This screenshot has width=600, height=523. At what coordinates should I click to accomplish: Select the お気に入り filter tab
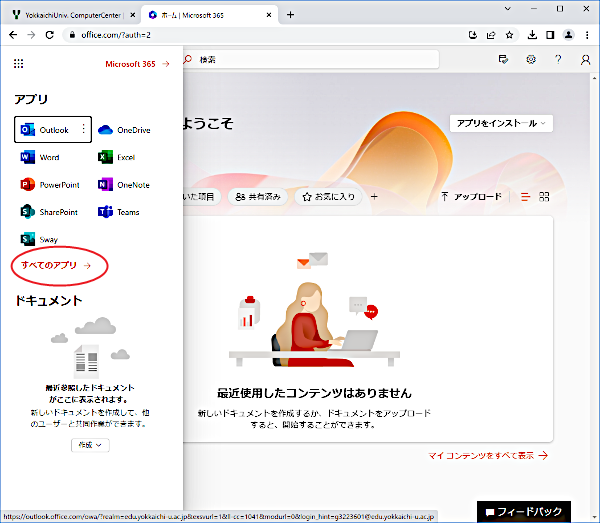click(328, 197)
